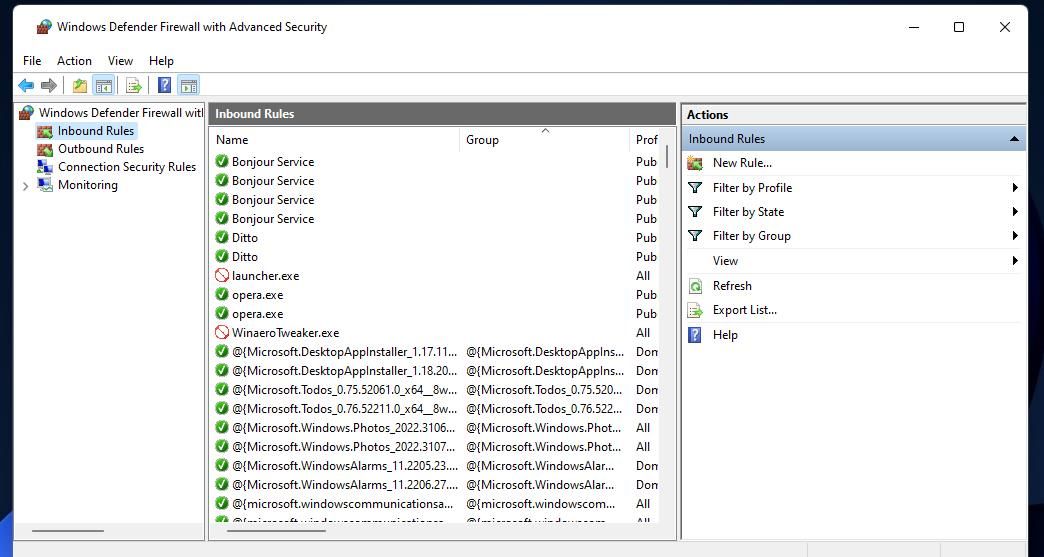Open Help from the toolbar question-mark icon
This screenshot has height=557, width=1044.
(164, 85)
